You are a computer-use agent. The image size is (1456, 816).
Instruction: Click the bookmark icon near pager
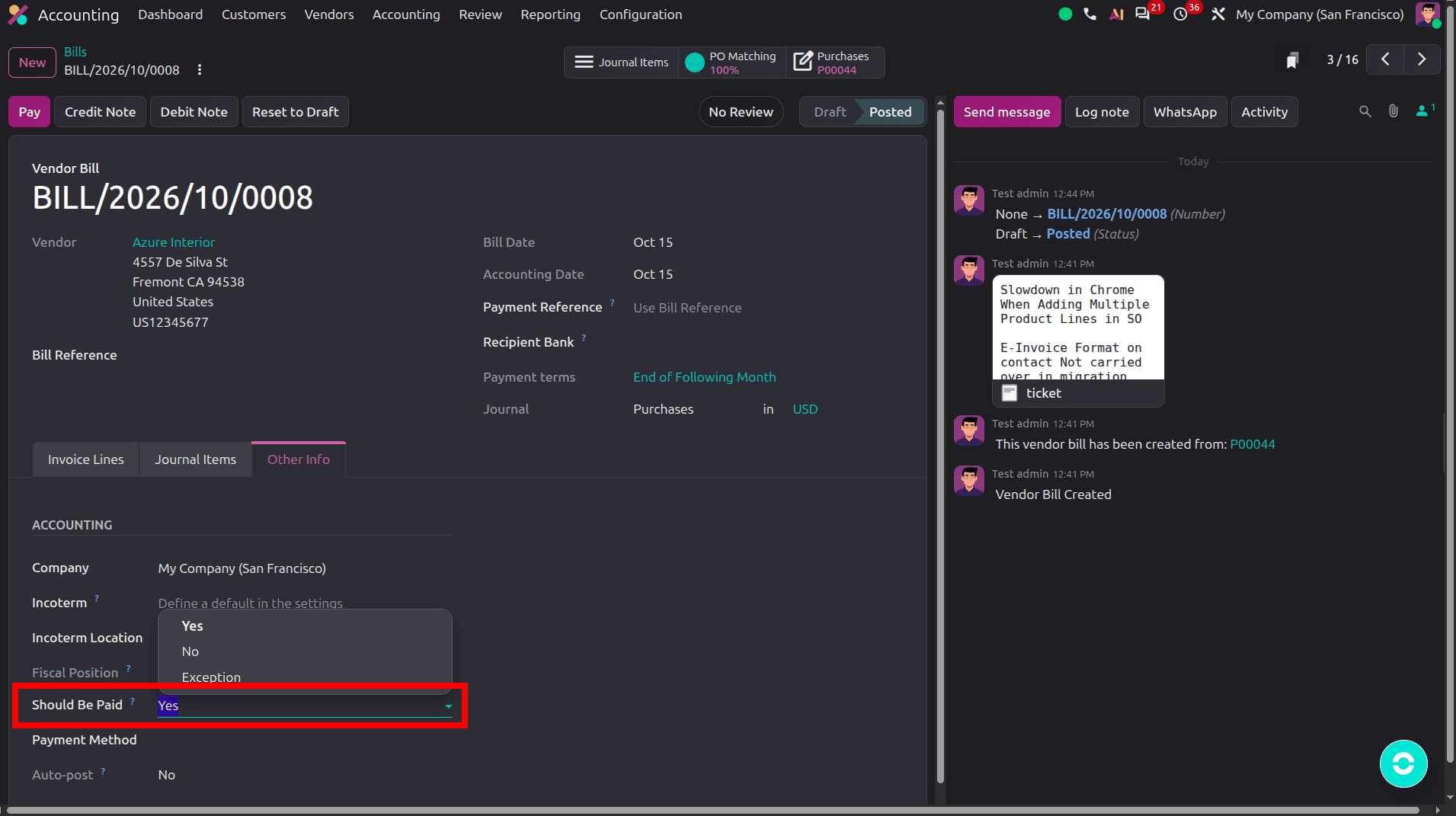point(1292,60)
